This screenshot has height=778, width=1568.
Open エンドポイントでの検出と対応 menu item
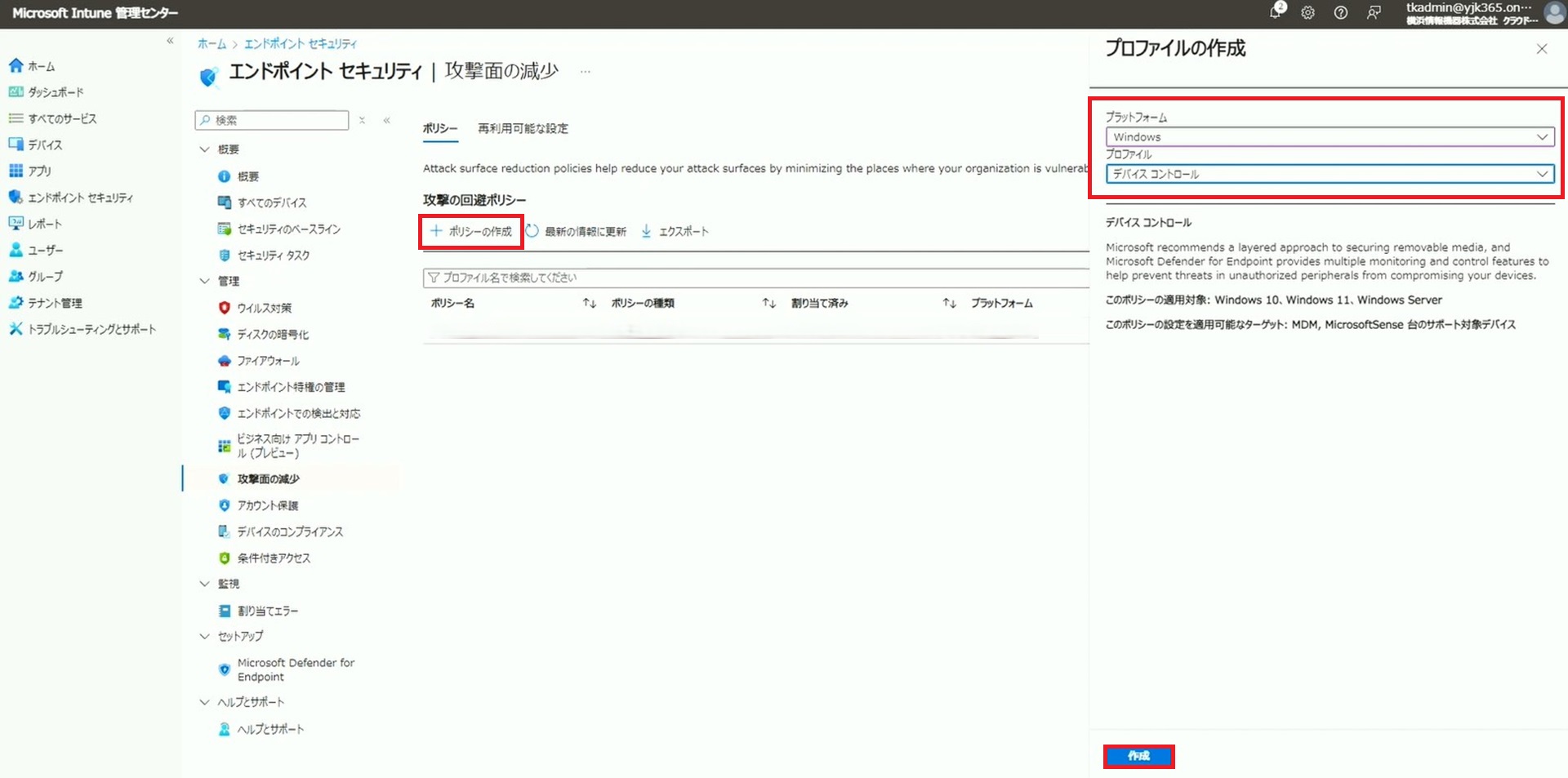point(298,413)
